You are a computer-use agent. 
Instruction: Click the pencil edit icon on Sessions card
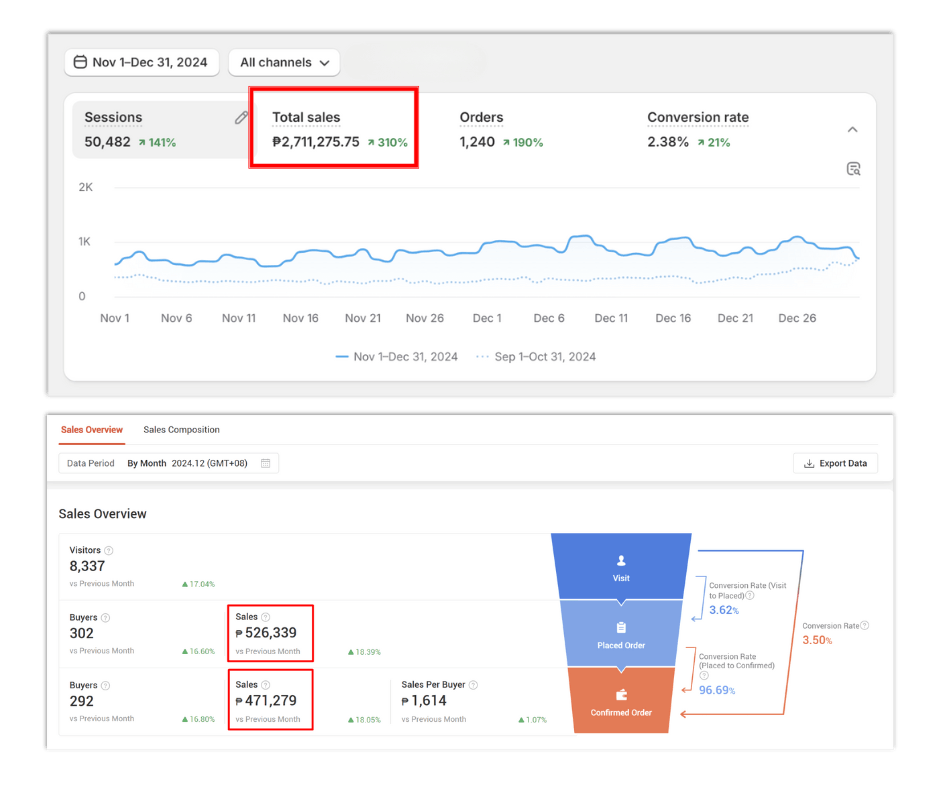(241, 118)
